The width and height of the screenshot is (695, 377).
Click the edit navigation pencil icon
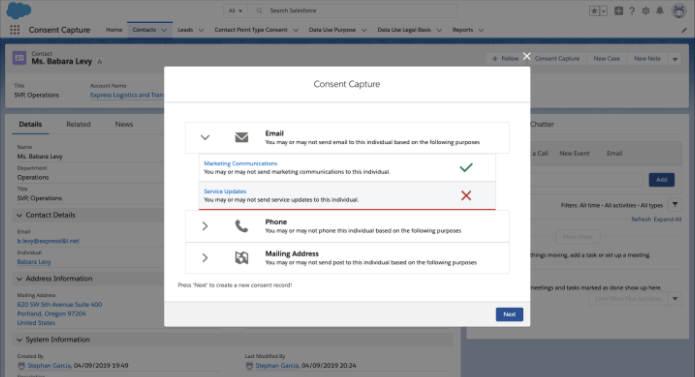pyautogui.click(x=684, y=30)
